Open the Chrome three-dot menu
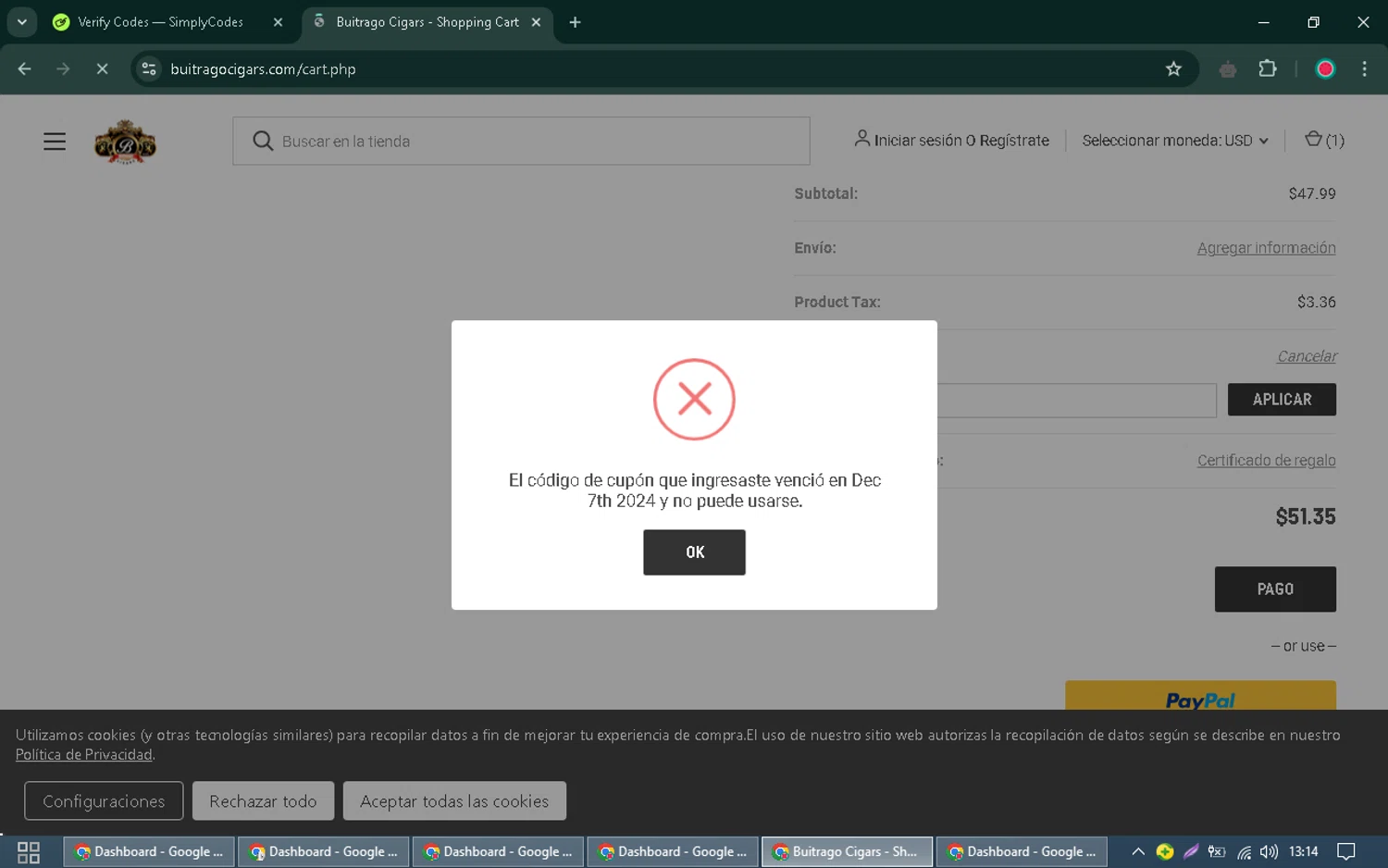 pos(1364,69)
